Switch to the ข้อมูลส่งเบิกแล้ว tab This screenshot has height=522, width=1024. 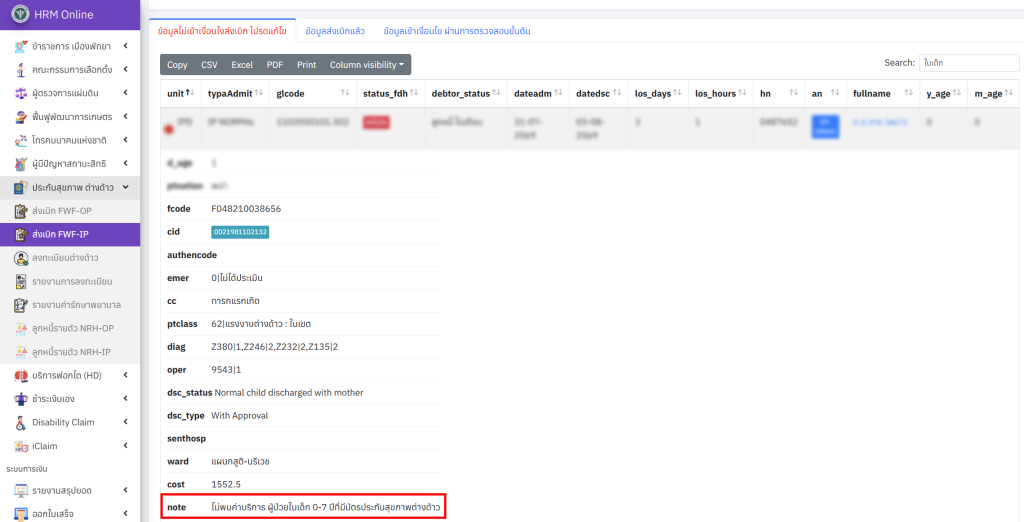coord(335,31)
